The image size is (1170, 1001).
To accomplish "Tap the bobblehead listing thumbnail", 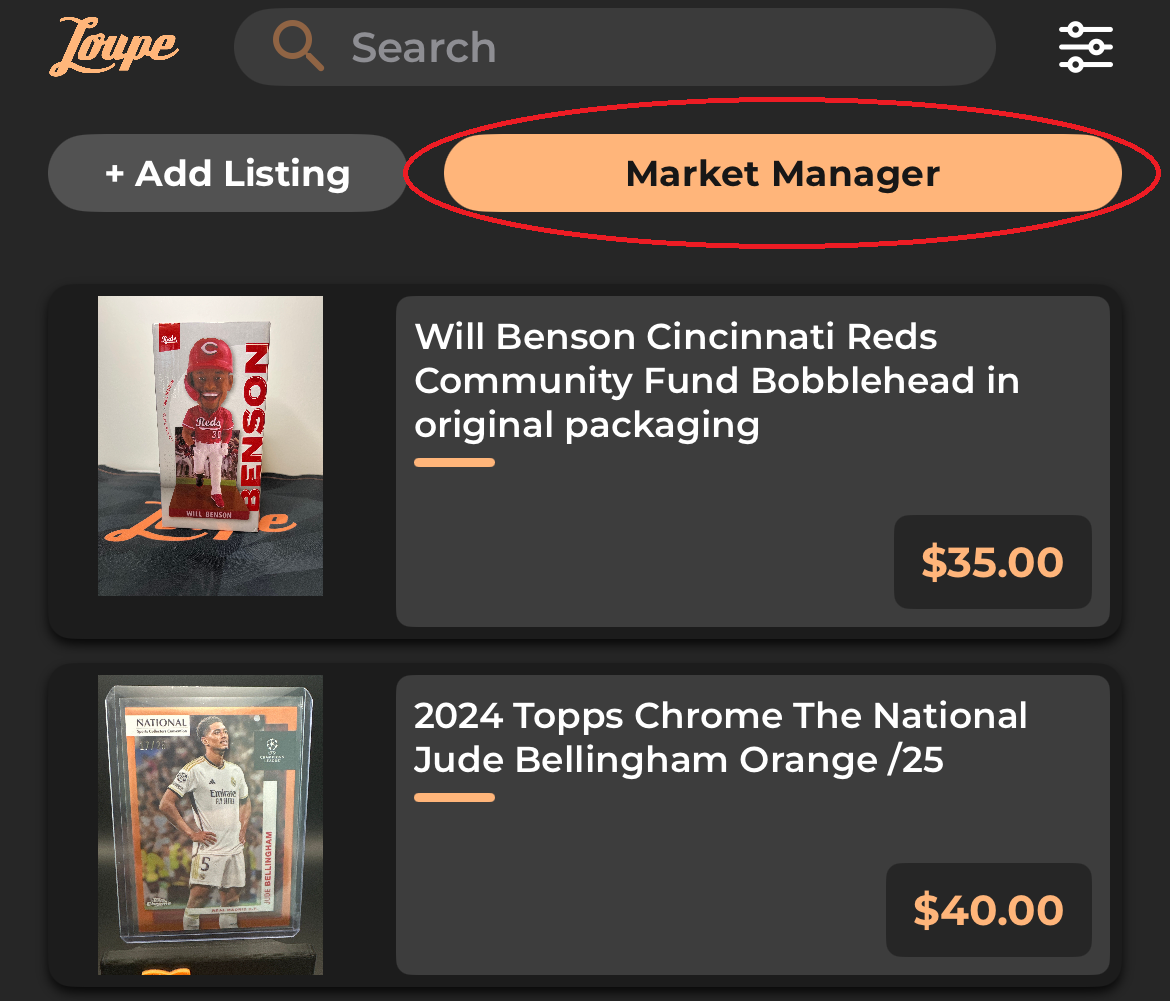I will pyautogui.click(x=210, y=445).
